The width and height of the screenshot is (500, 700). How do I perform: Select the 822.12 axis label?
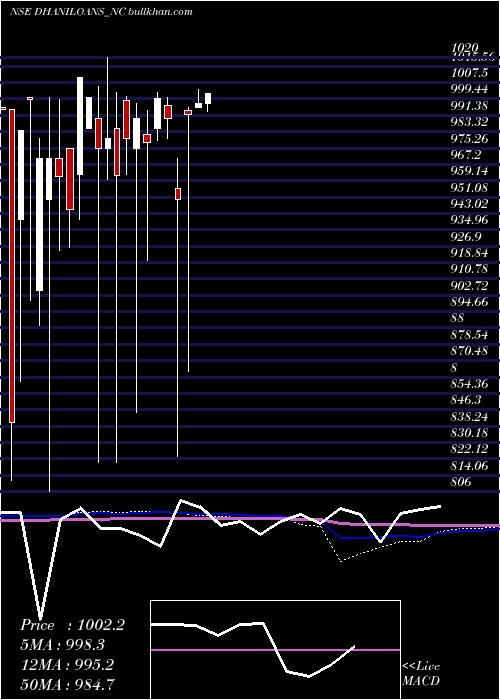tap(469, 449)
